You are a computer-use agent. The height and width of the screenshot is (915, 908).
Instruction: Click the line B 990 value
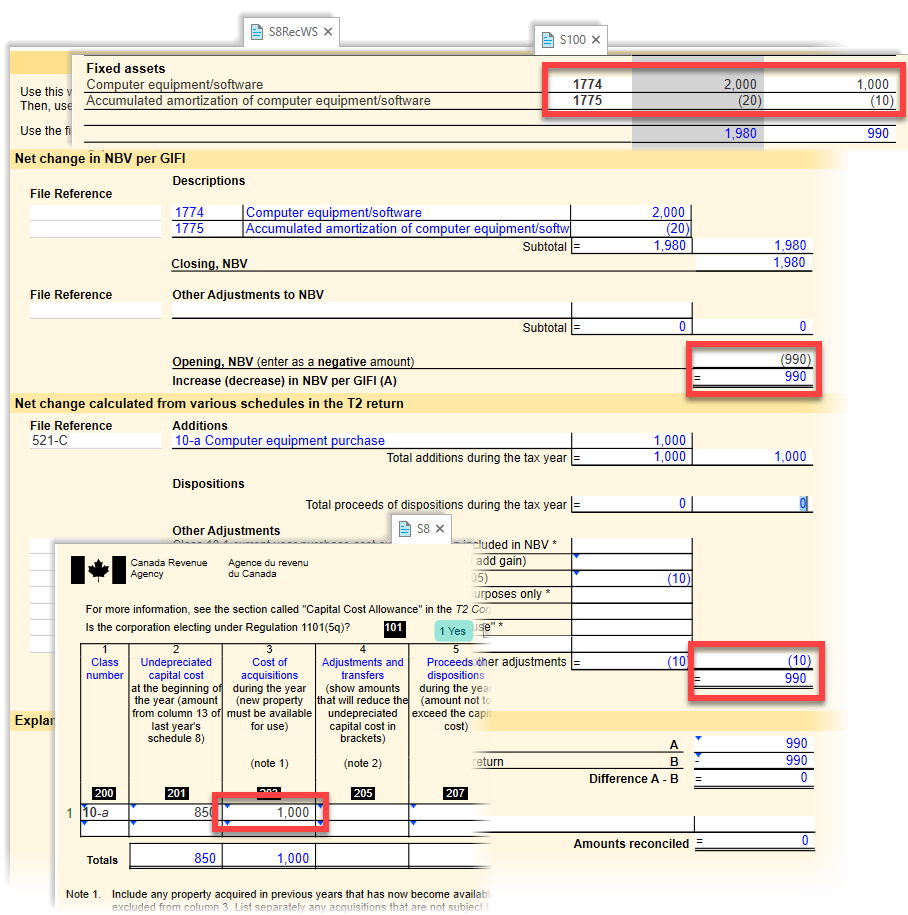797,760
